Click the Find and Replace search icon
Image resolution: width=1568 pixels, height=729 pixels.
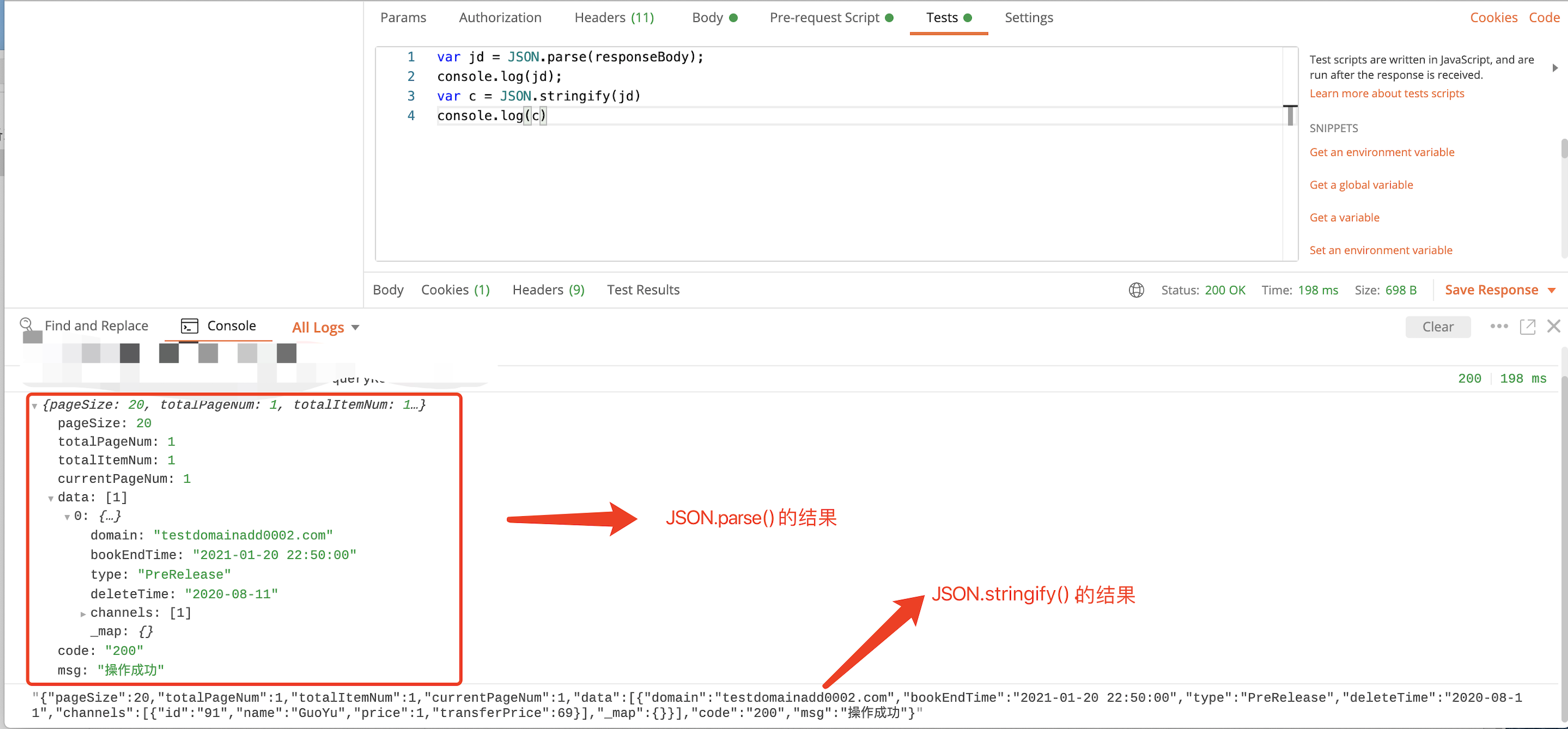pyautogui.click(x=26, y=325)
